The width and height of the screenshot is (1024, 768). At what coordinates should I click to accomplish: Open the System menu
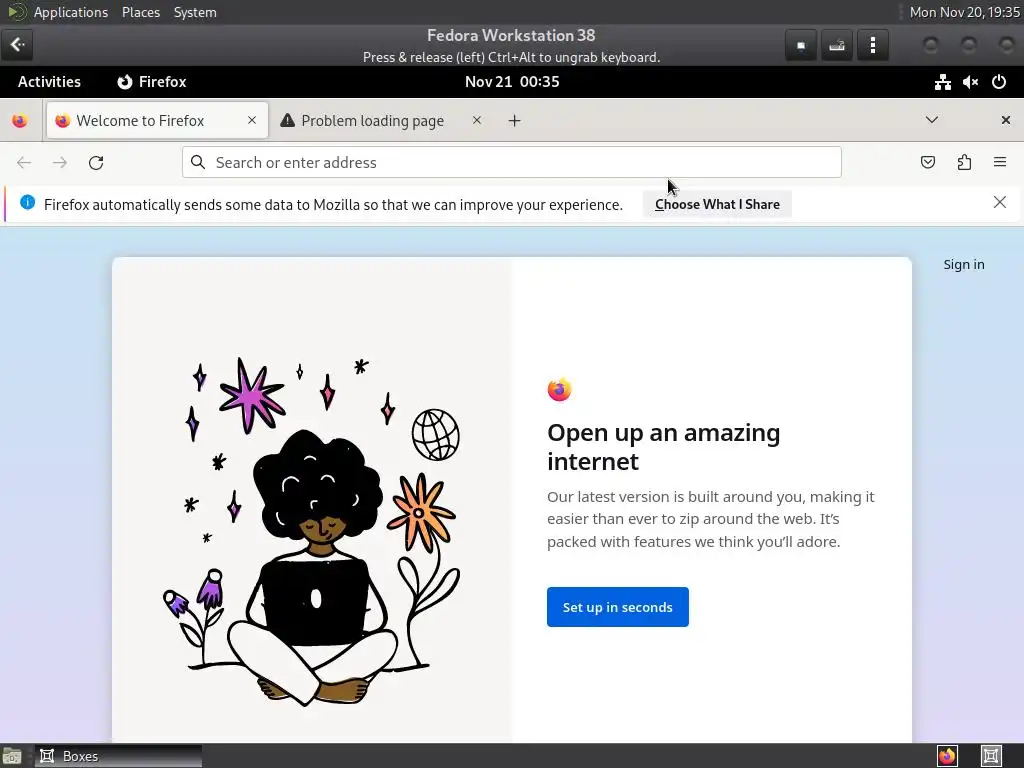point(195,12)
